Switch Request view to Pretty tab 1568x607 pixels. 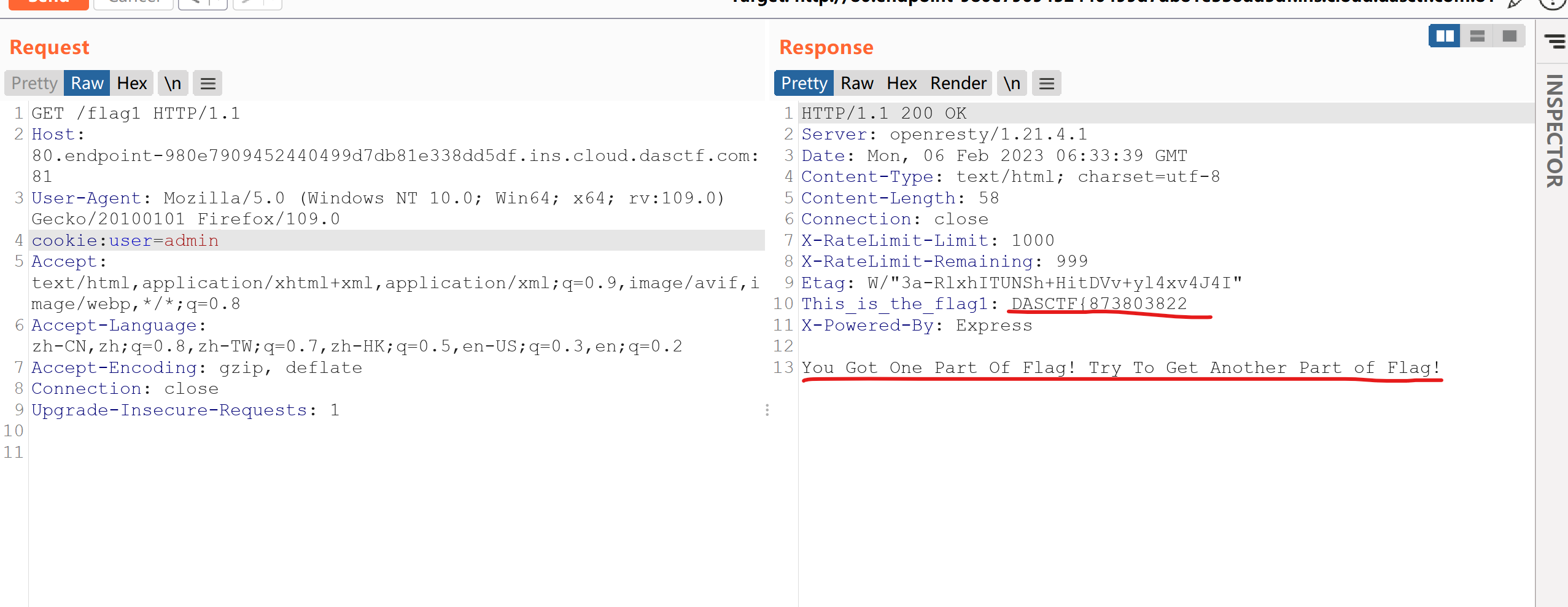(34, 83)
